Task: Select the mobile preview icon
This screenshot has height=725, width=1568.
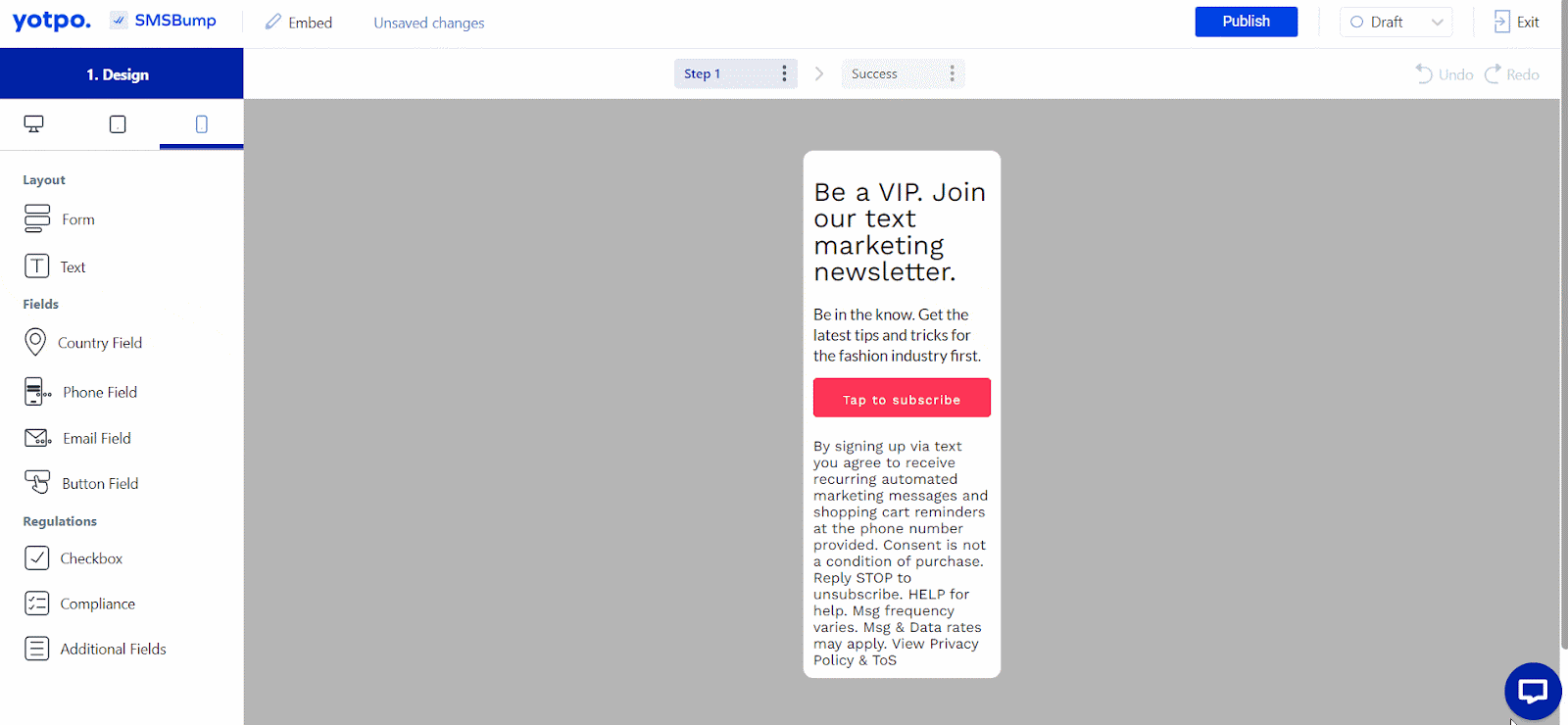Action: [x=201, y=124]
